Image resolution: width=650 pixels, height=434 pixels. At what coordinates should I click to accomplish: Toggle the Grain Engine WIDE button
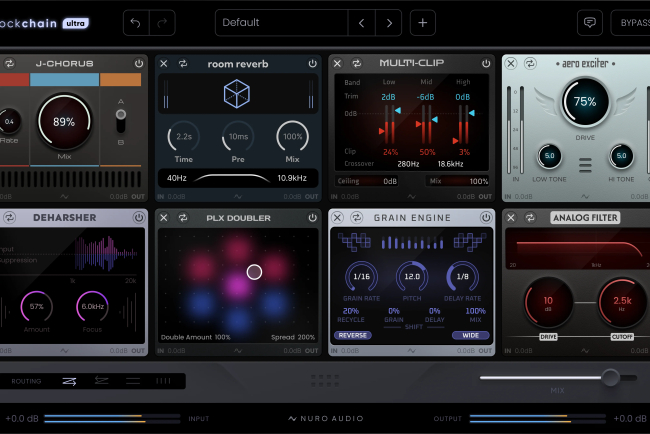pos(471,335)
